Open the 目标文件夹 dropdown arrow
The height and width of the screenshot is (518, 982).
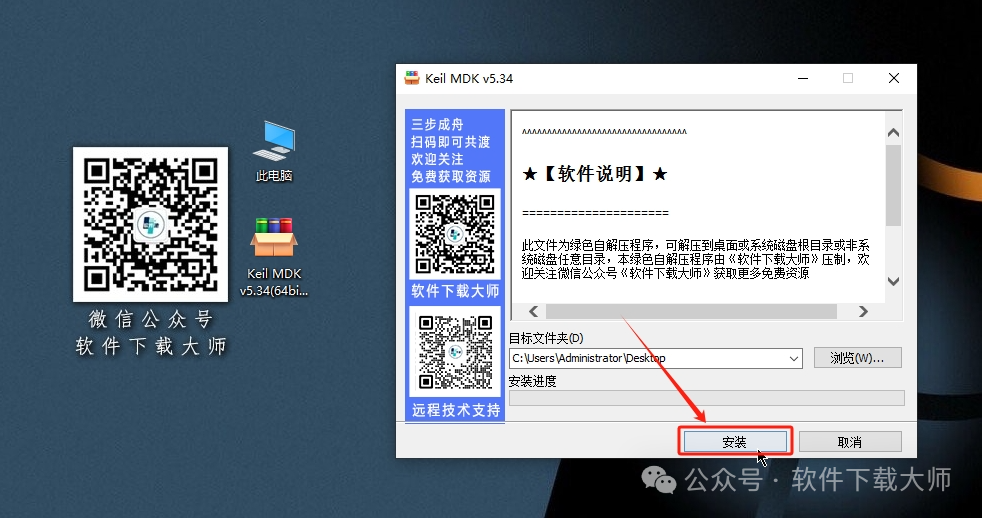793,359
